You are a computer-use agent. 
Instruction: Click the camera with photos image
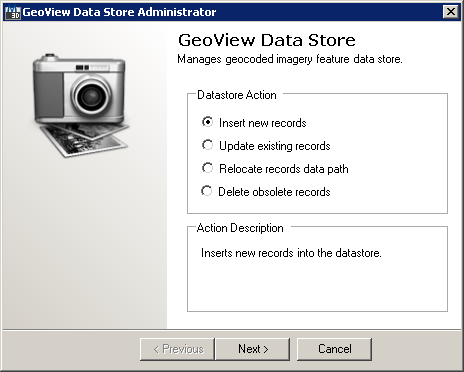point(80,105)
